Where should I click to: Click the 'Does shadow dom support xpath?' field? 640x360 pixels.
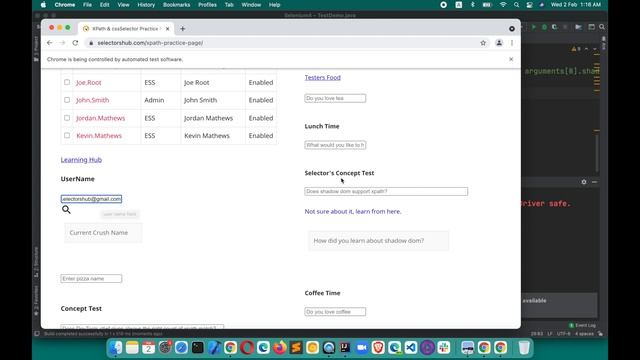coord(386,191)
